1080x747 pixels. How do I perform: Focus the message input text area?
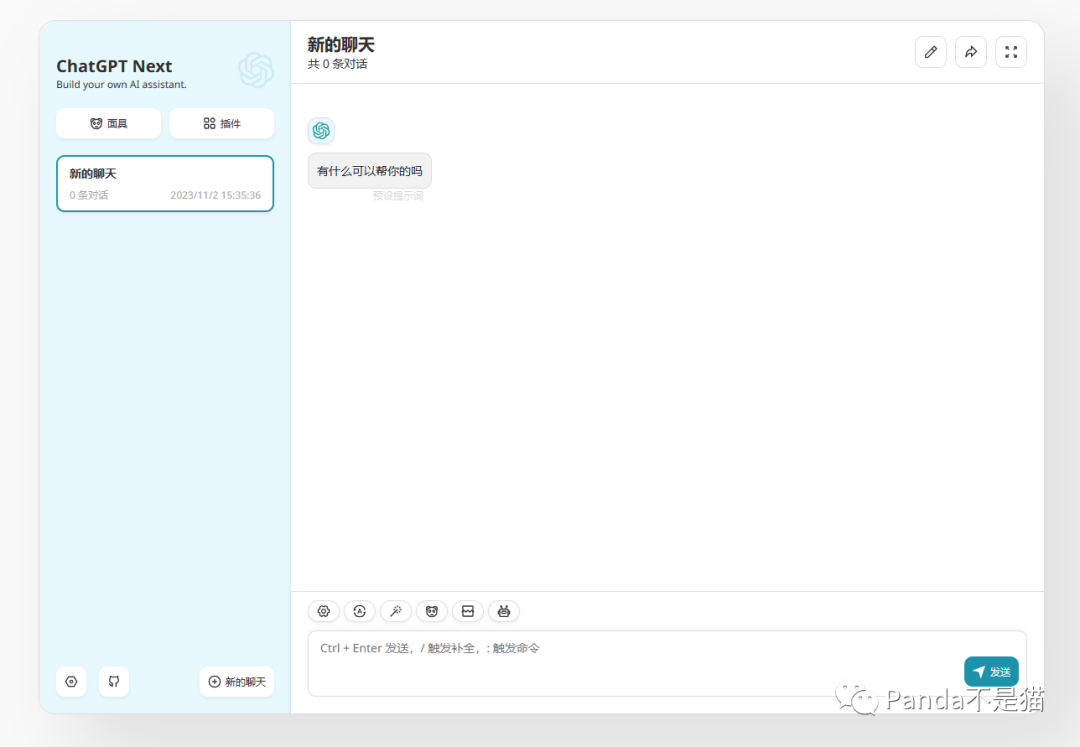point(667,664)
